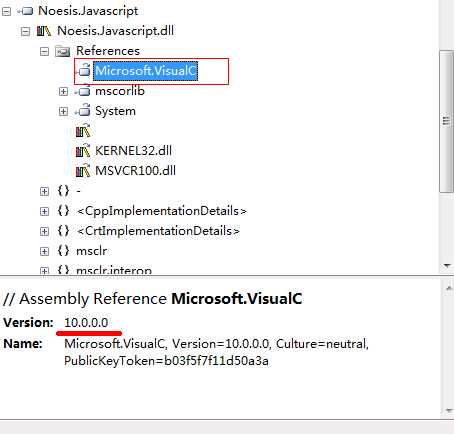The height and width of the screenshot is (434, 454).
Task: Expand the <CppImplementationDetails> namespace
Action: [x=44, y=211]
